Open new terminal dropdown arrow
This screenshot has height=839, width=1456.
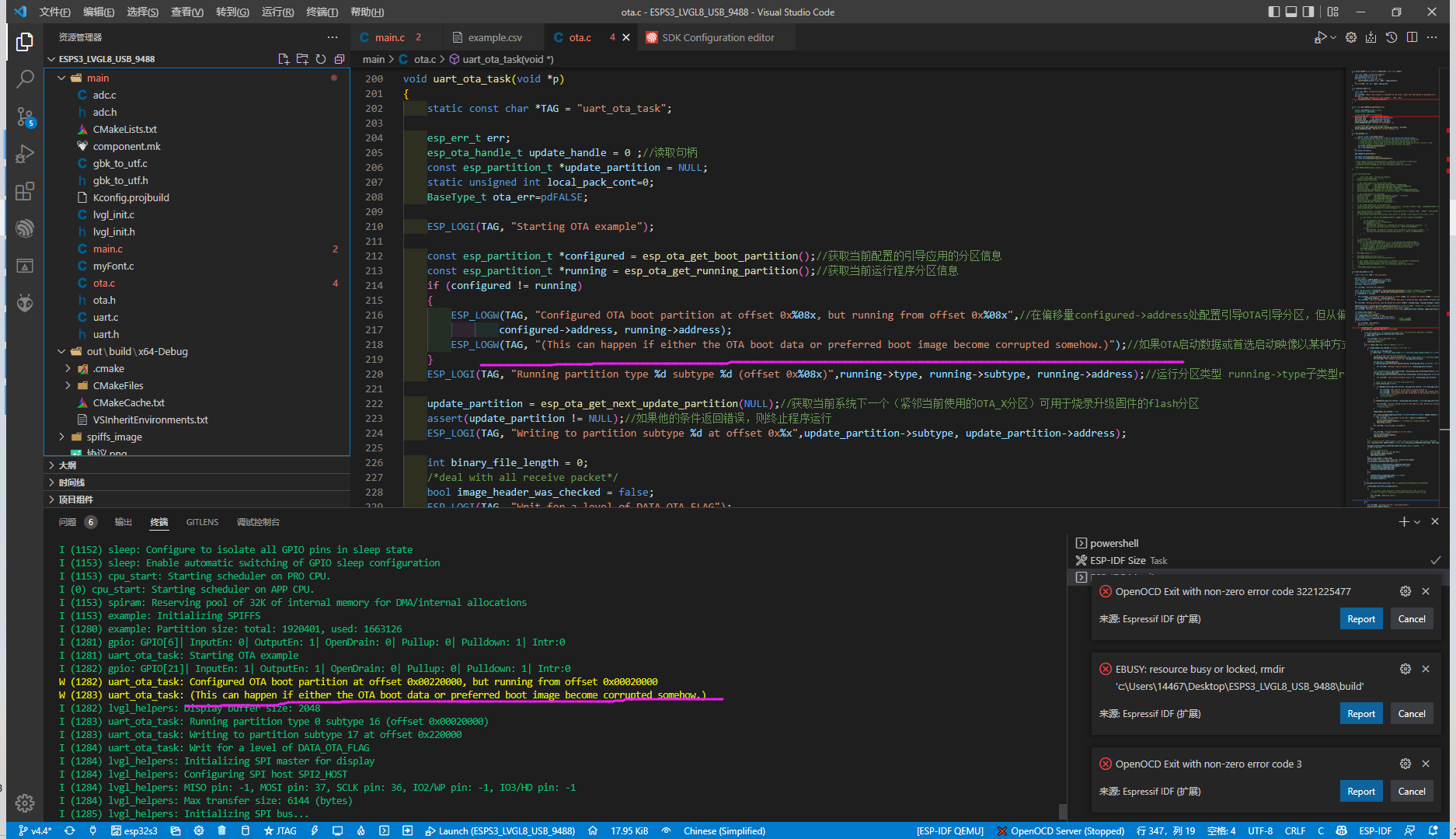click(1418, 522)
